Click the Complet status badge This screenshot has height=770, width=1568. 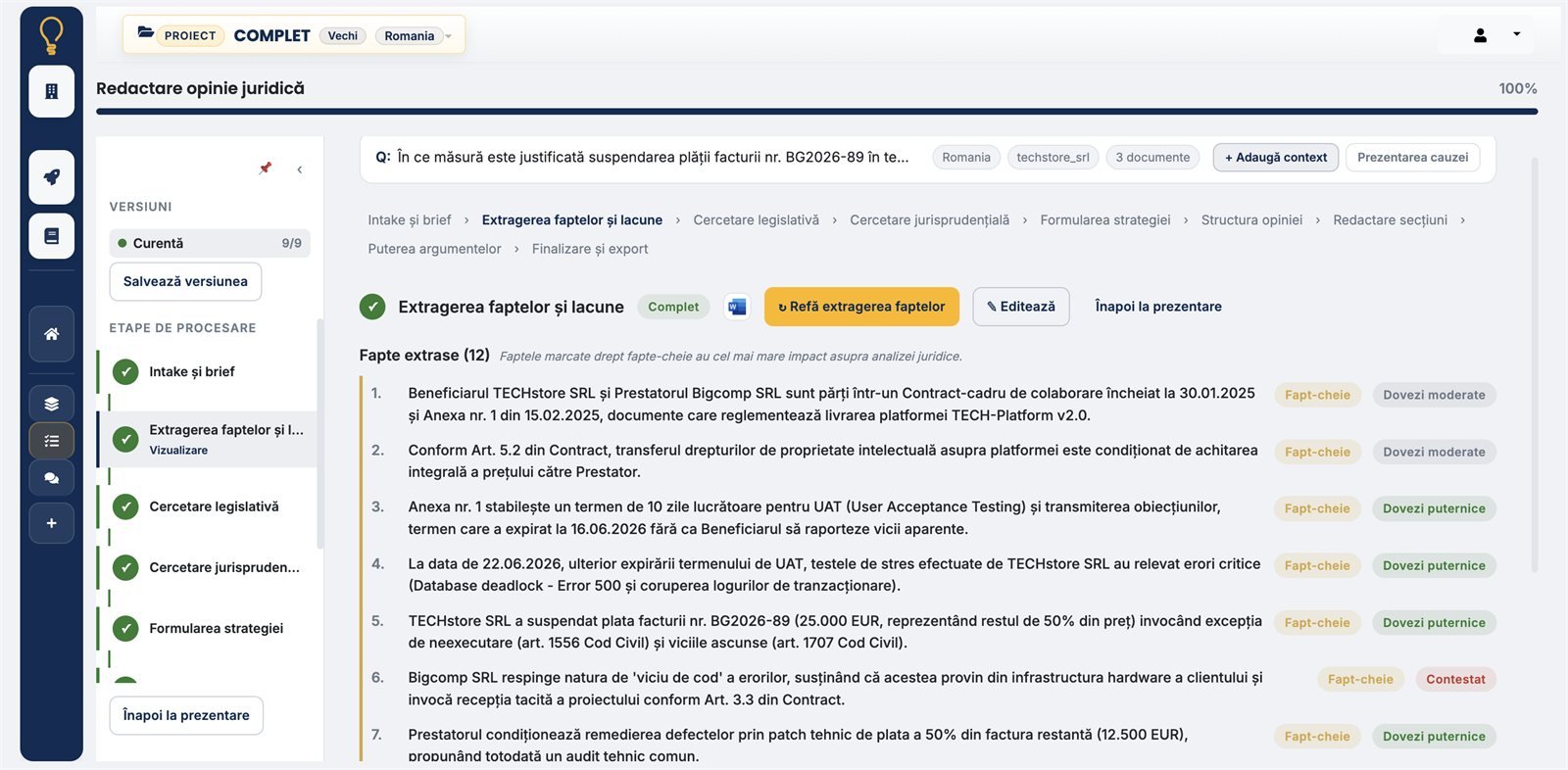pos(673,307)
